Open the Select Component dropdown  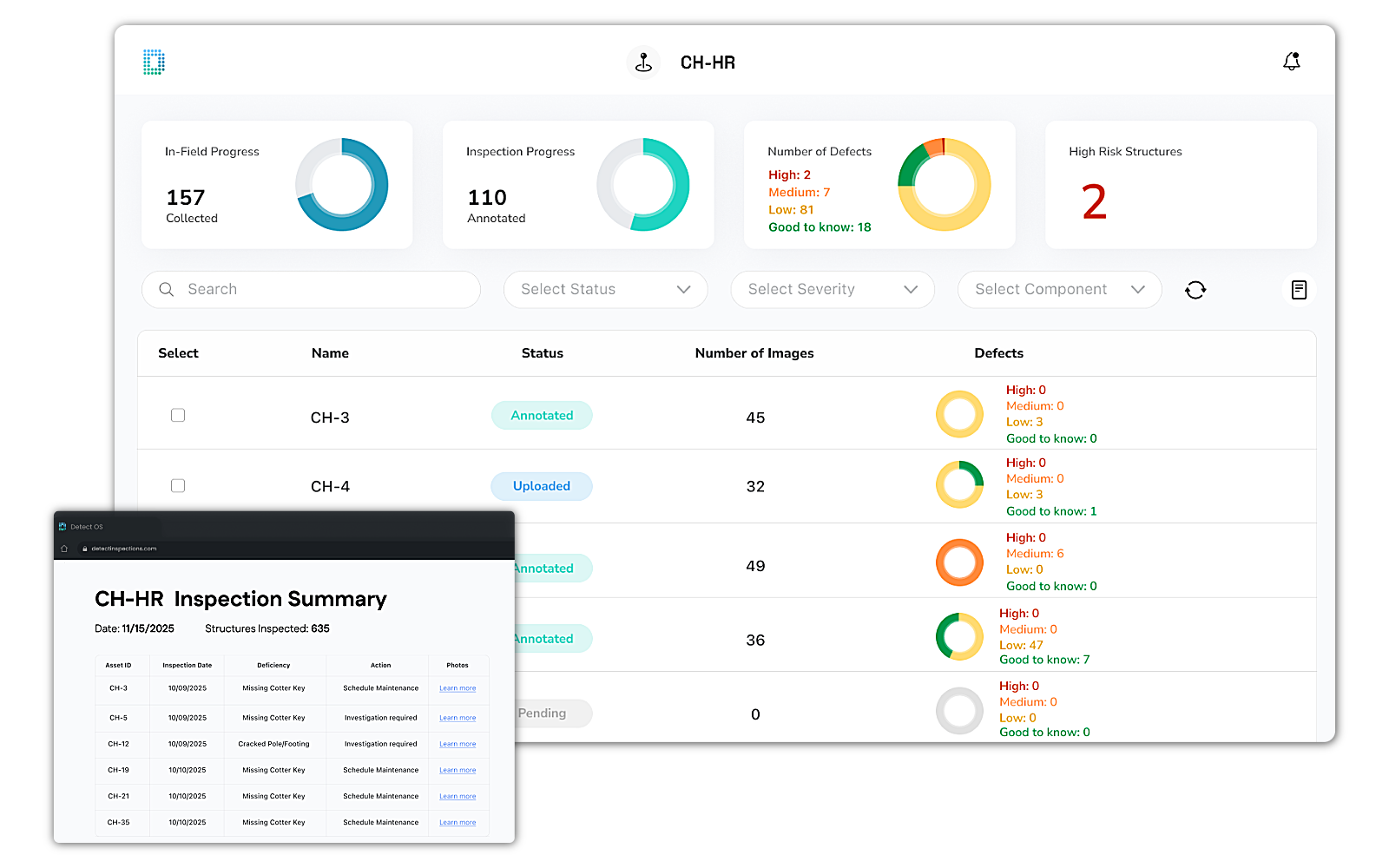point(1058,289)
